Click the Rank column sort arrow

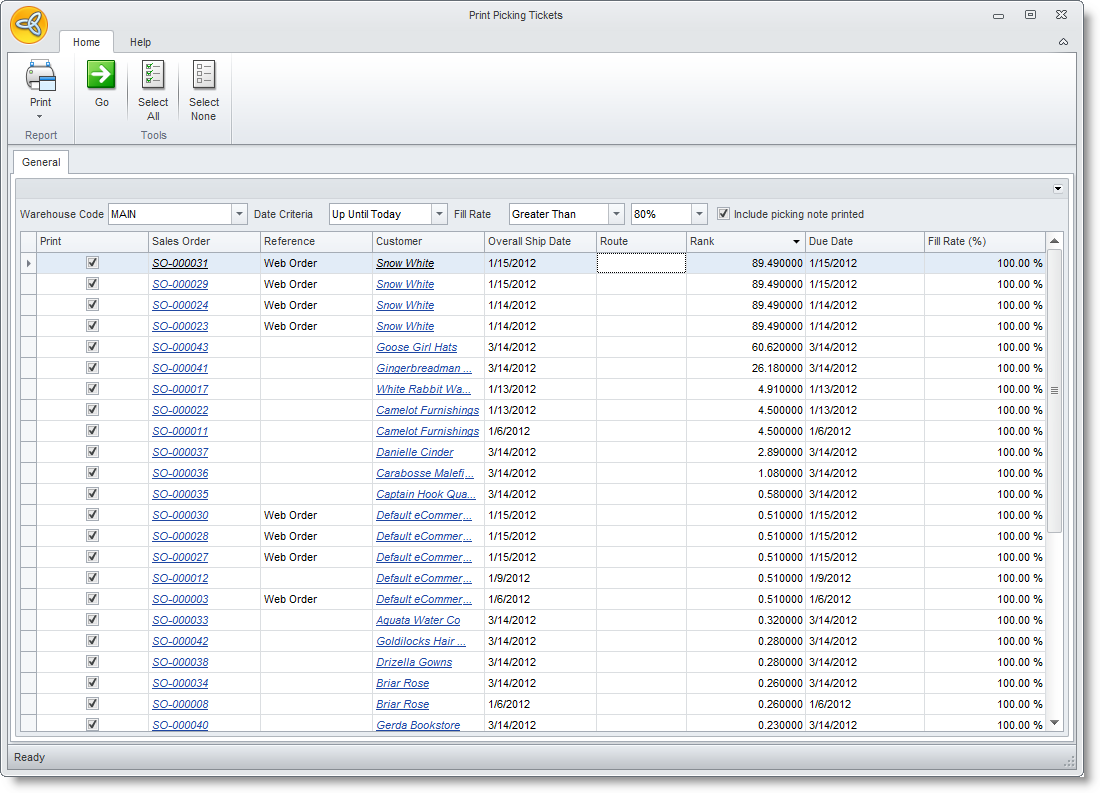[797, 242]
